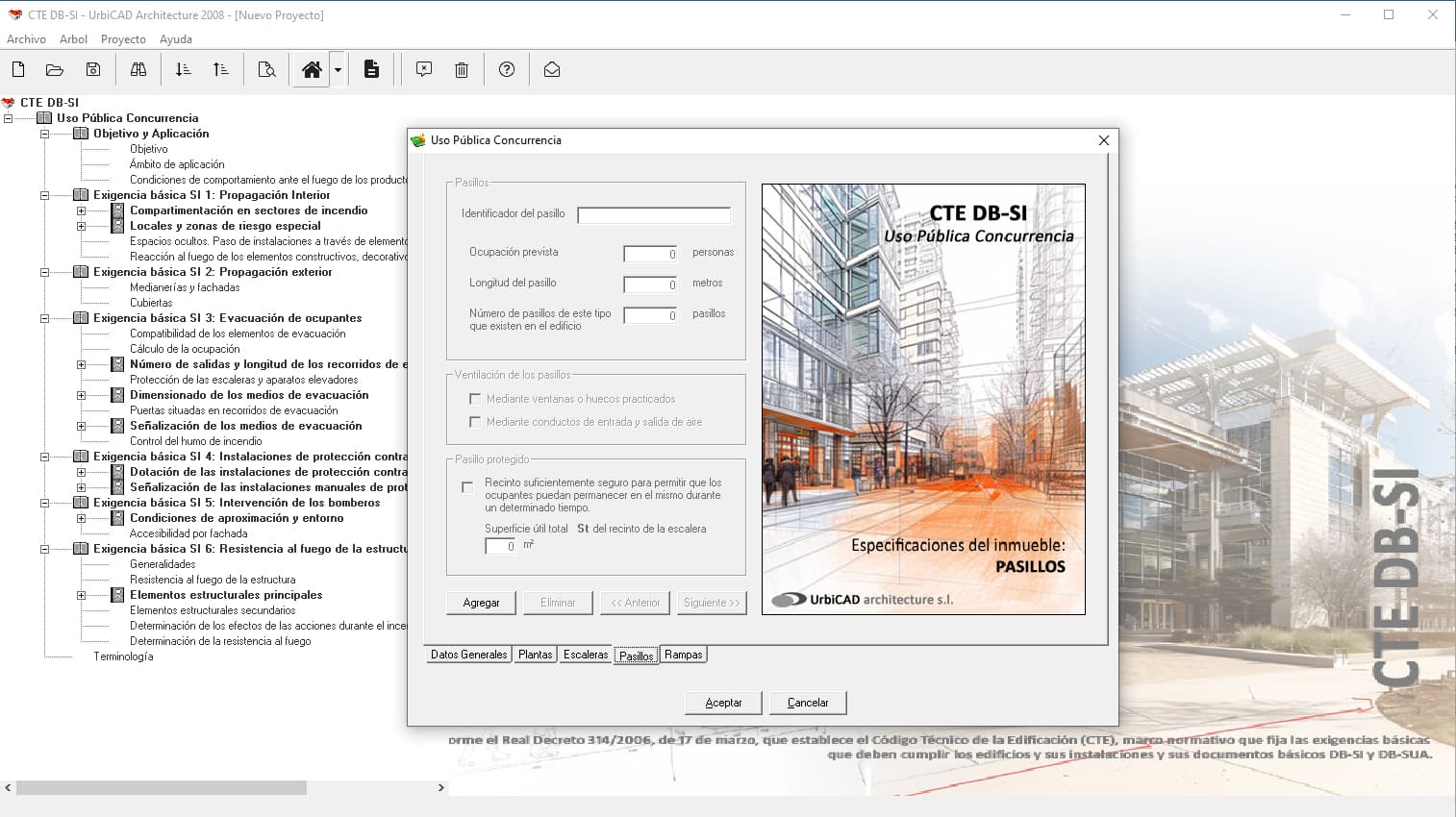Screen dimensions: 1456x817
Task: Open the Proyecto menu
Action: click(123, 39)
